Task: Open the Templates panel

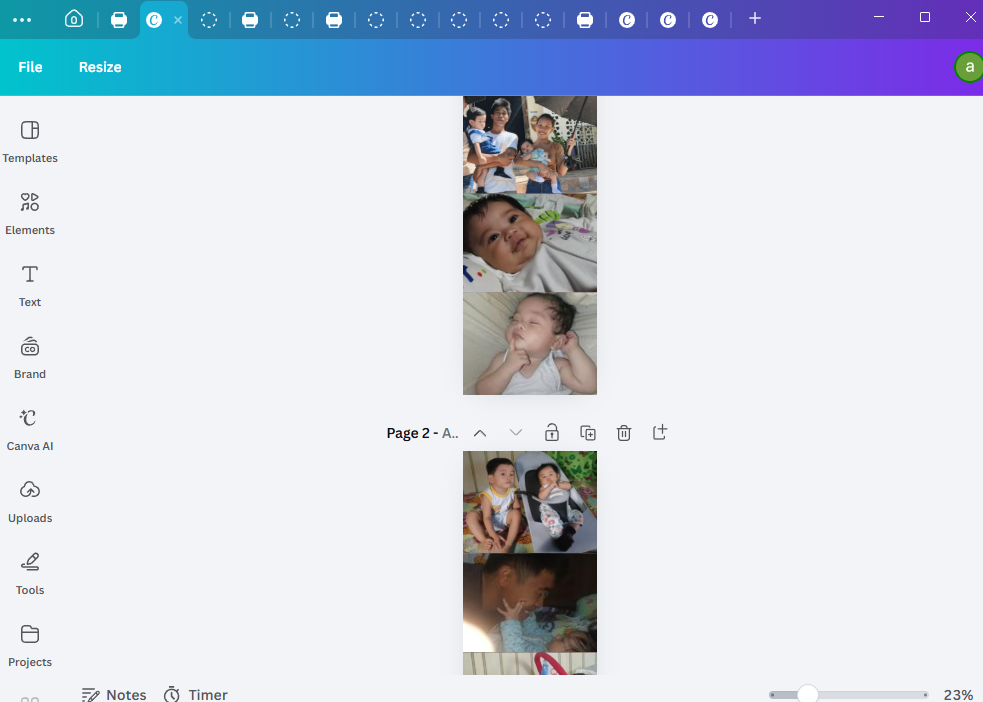Action: pyautogui.click(x=29, y=142)
